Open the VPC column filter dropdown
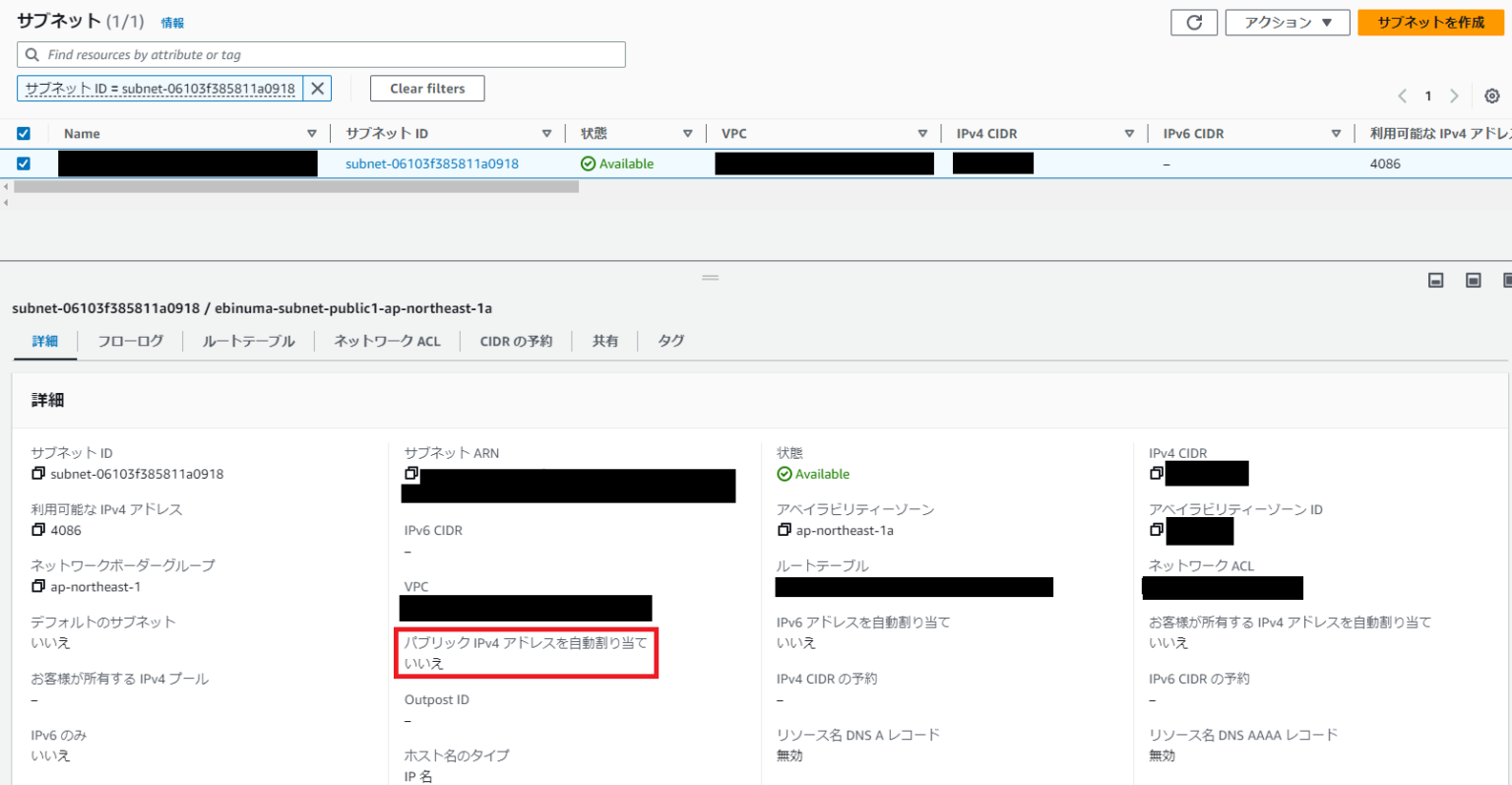This screenshot has height=785, width=1512. pyautogui.click(x=922, y=133)
